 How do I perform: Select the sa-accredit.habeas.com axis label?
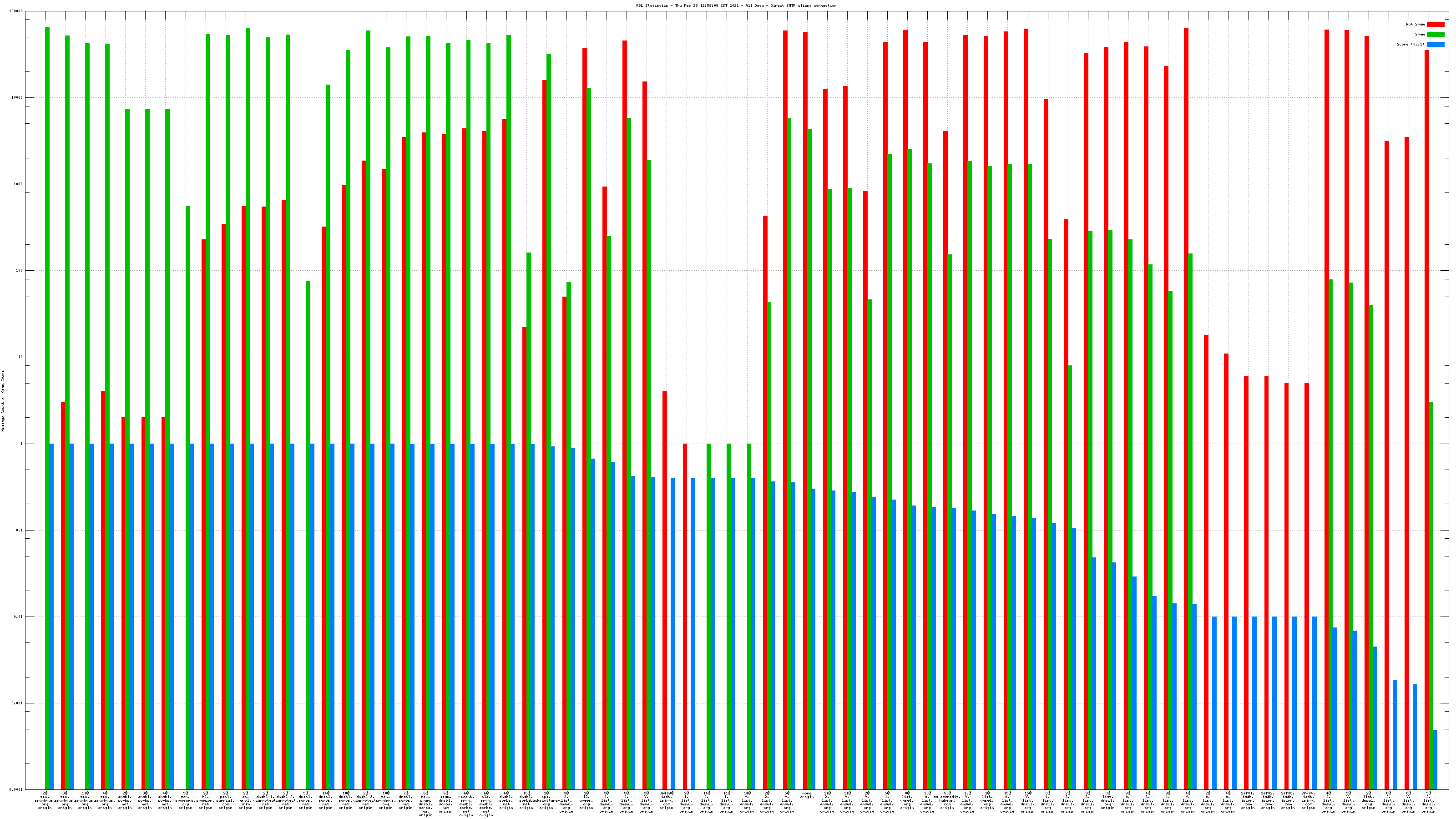[947, 800]
